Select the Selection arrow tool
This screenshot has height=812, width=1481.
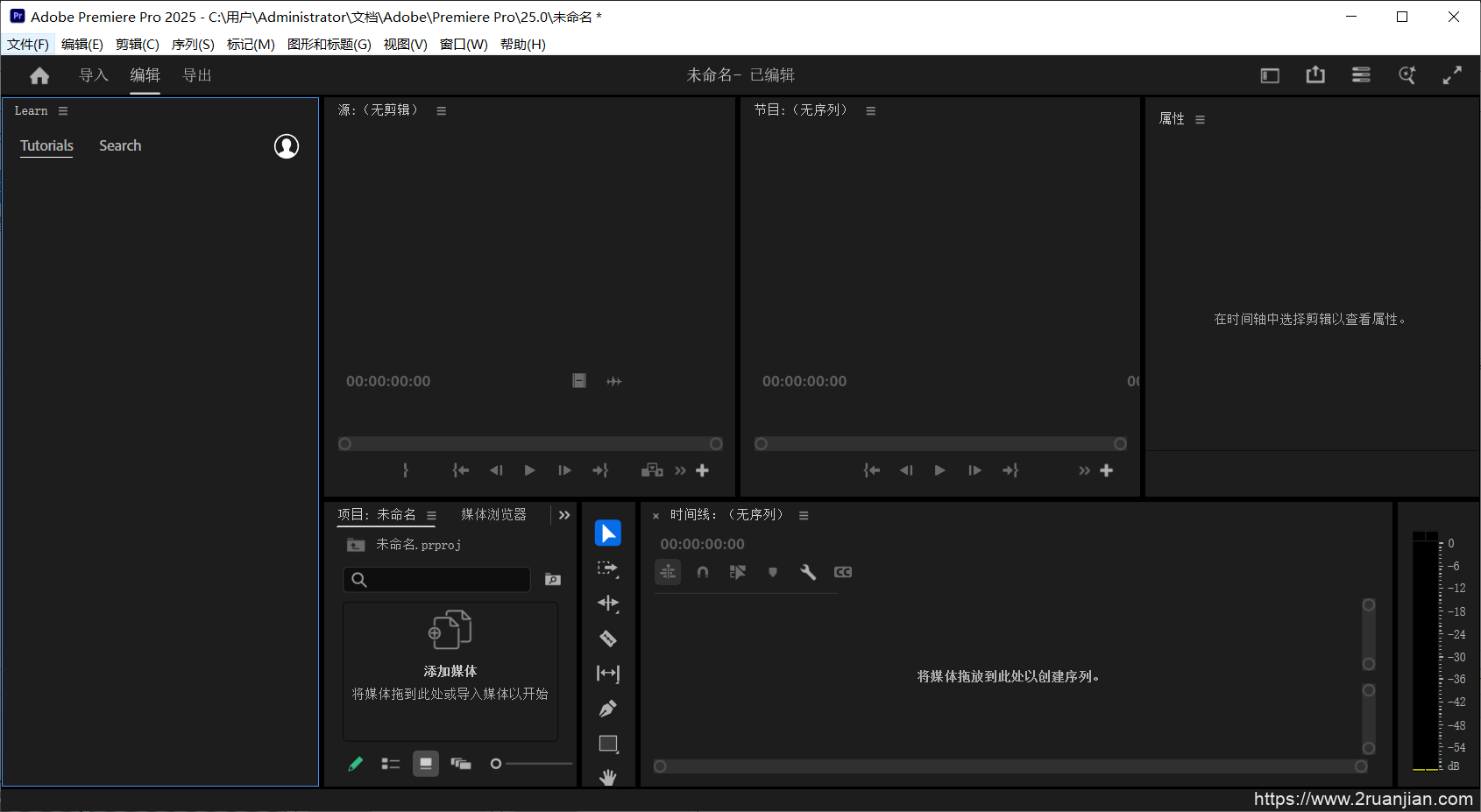pos(608,533)
